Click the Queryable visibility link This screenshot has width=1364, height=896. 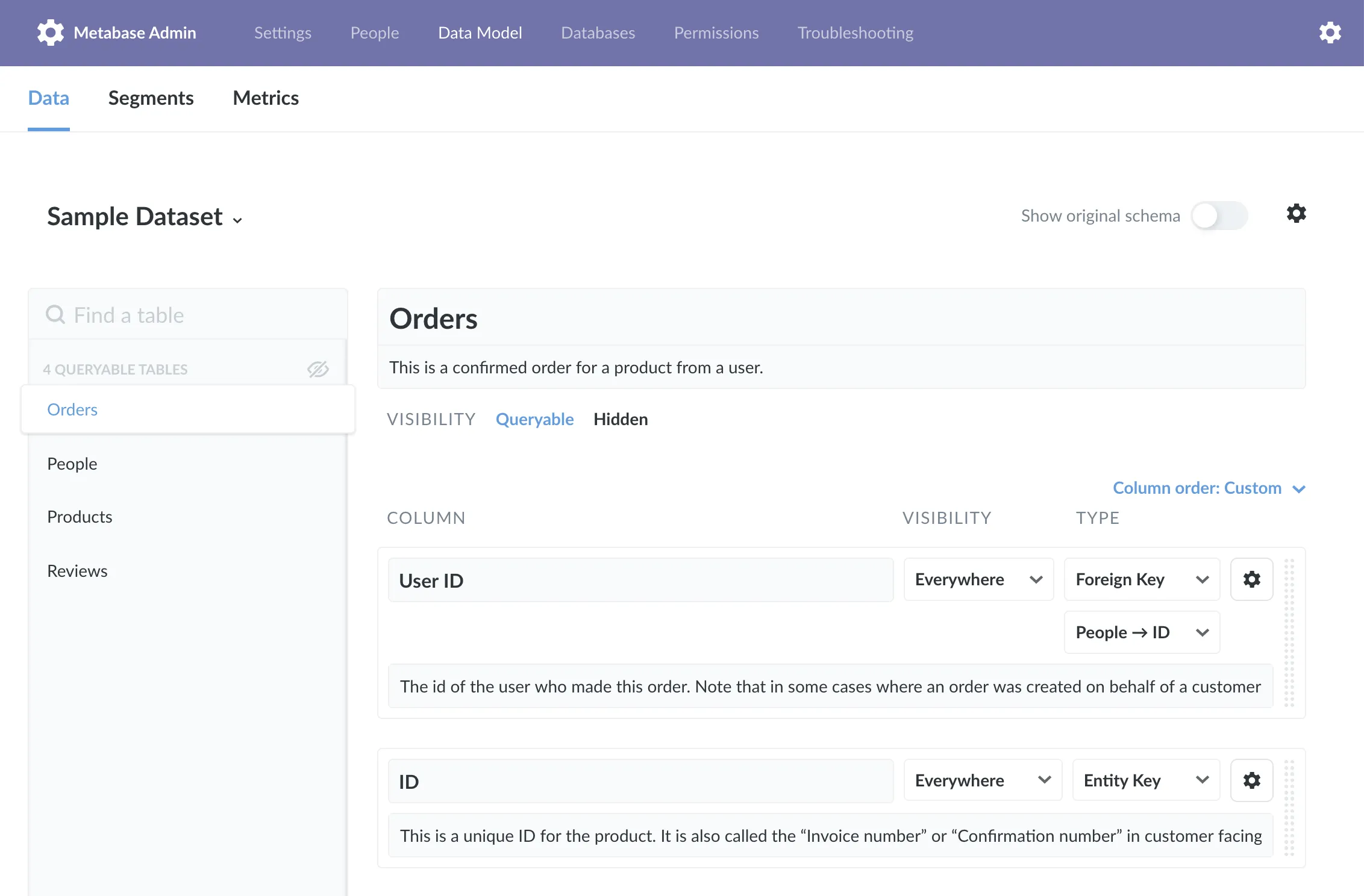pos(535,419)
